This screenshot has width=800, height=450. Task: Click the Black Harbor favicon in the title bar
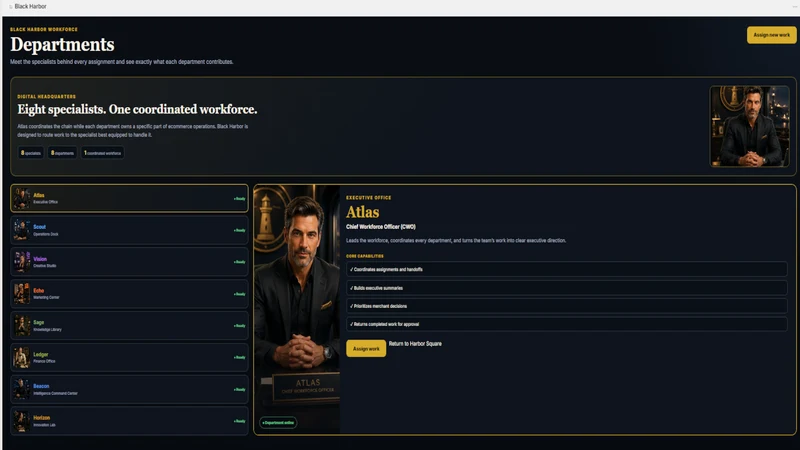tap(11, 7)
